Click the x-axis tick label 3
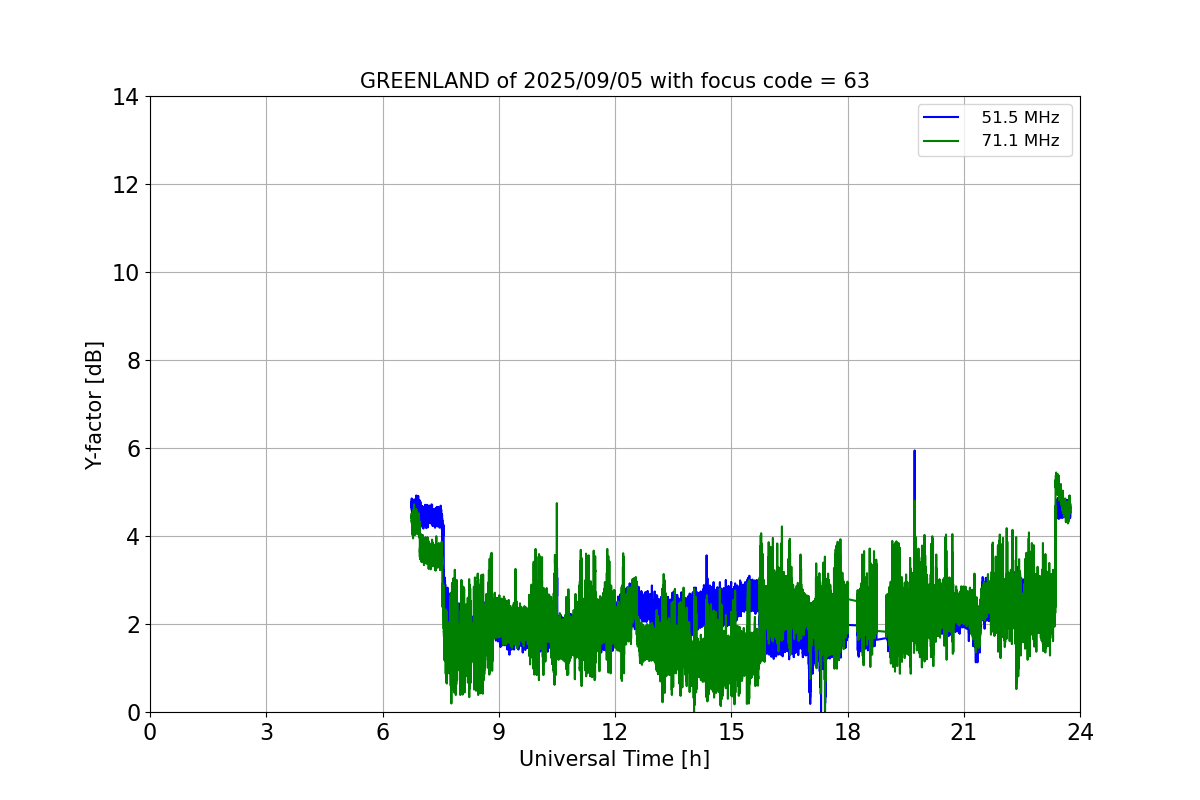The width and height of the screenshot is (1200, 800). click(266, 732)
